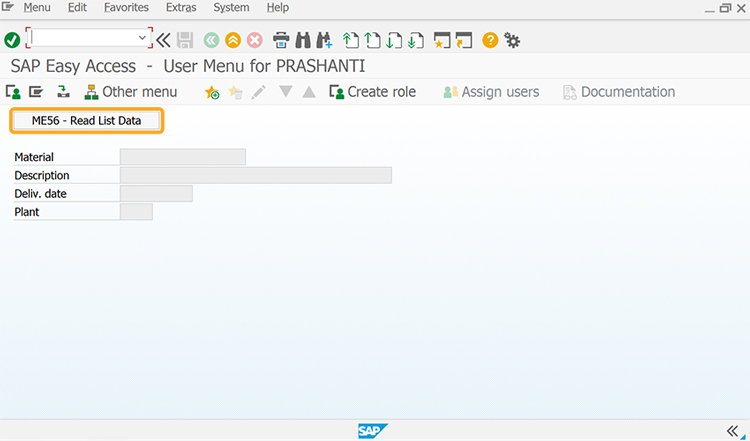Move favorite down with triangle icon
Viewport: 750px width, 441px height.
(286, 92)
